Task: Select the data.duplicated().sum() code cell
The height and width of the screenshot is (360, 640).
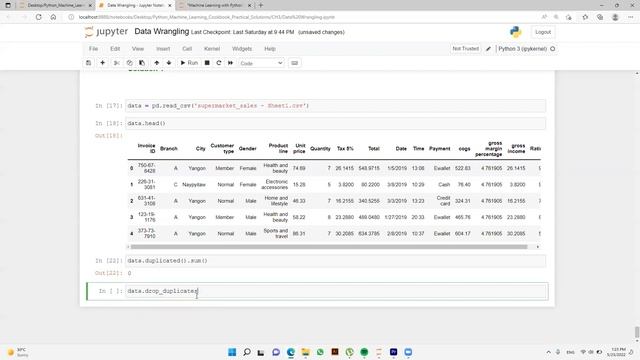Action: click(x=335, y=261)
